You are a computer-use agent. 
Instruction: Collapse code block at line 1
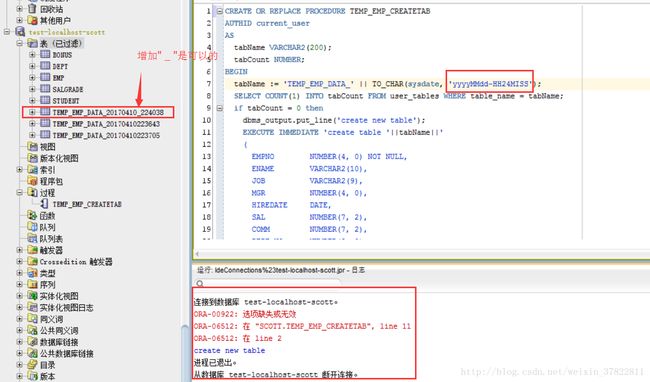point(220,11)
